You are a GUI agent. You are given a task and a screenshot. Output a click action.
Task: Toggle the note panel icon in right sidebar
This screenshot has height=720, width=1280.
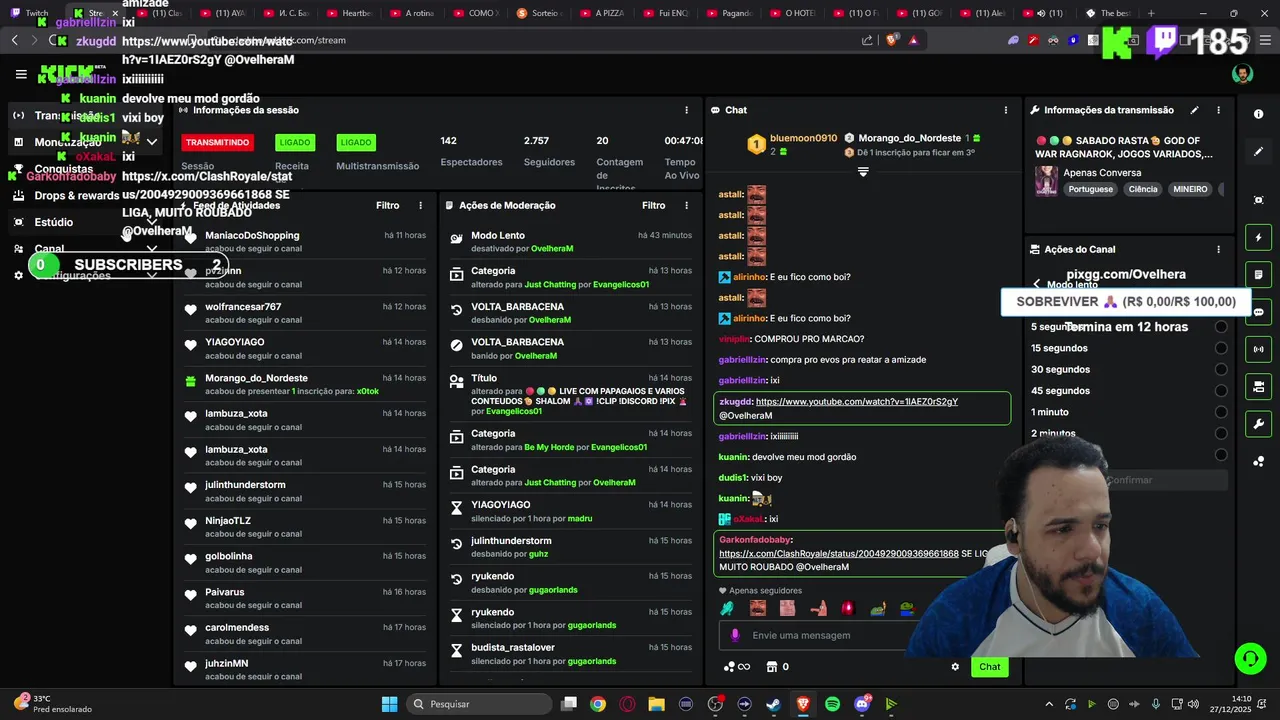pyautogui.click(x=1259, y=274)
